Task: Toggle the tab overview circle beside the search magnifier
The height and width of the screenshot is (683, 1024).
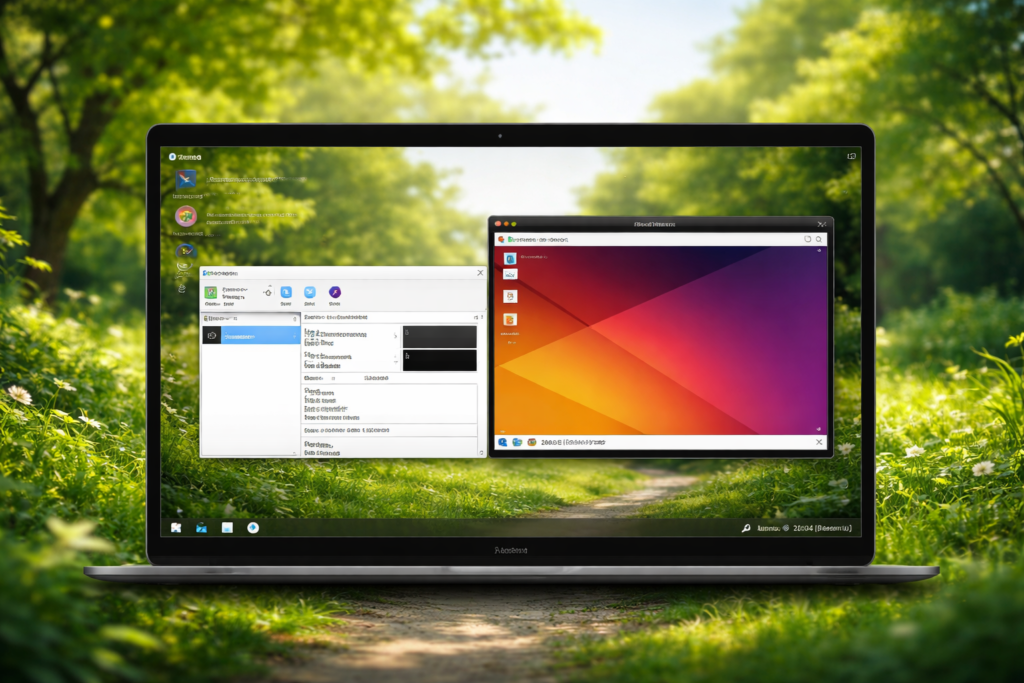Action: tap(808, 239)
